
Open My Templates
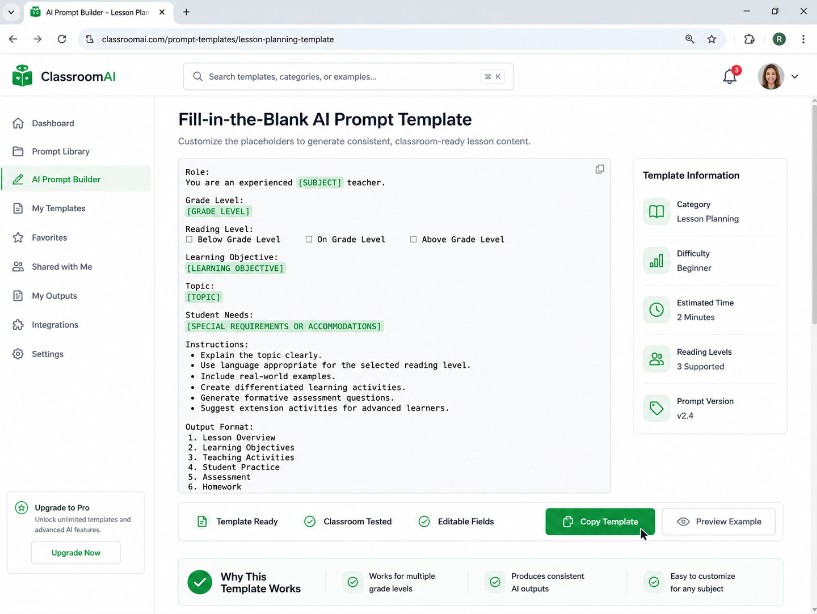pyautogui.click(x=76, y=208)
